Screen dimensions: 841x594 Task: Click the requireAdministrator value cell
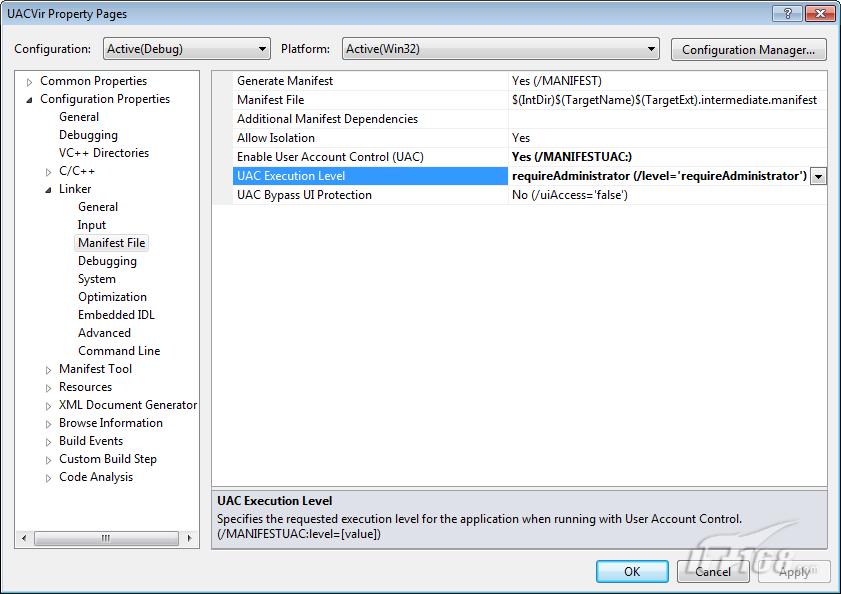point(659,176)
